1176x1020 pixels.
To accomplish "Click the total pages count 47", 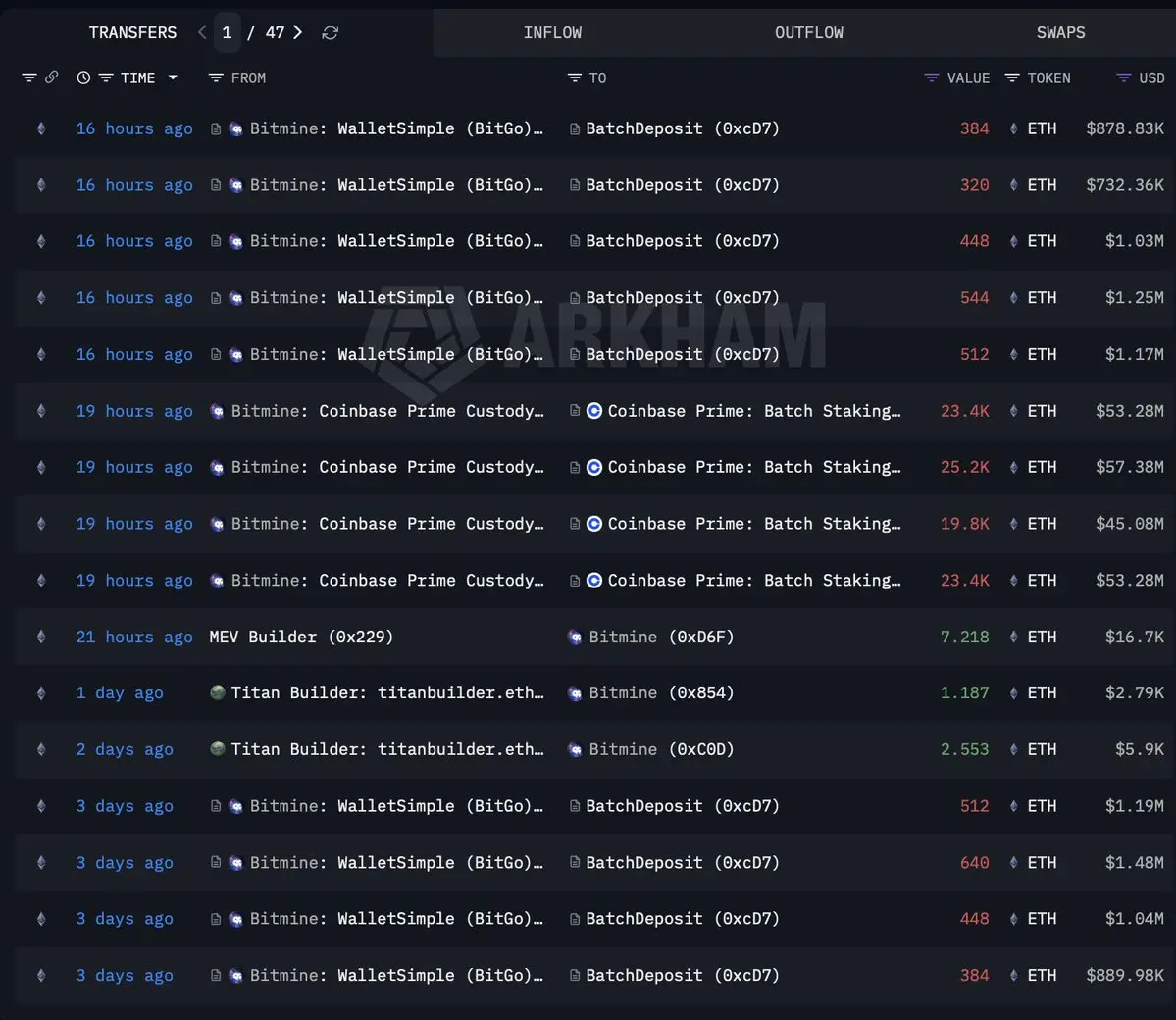I will (x=275, y=33).
